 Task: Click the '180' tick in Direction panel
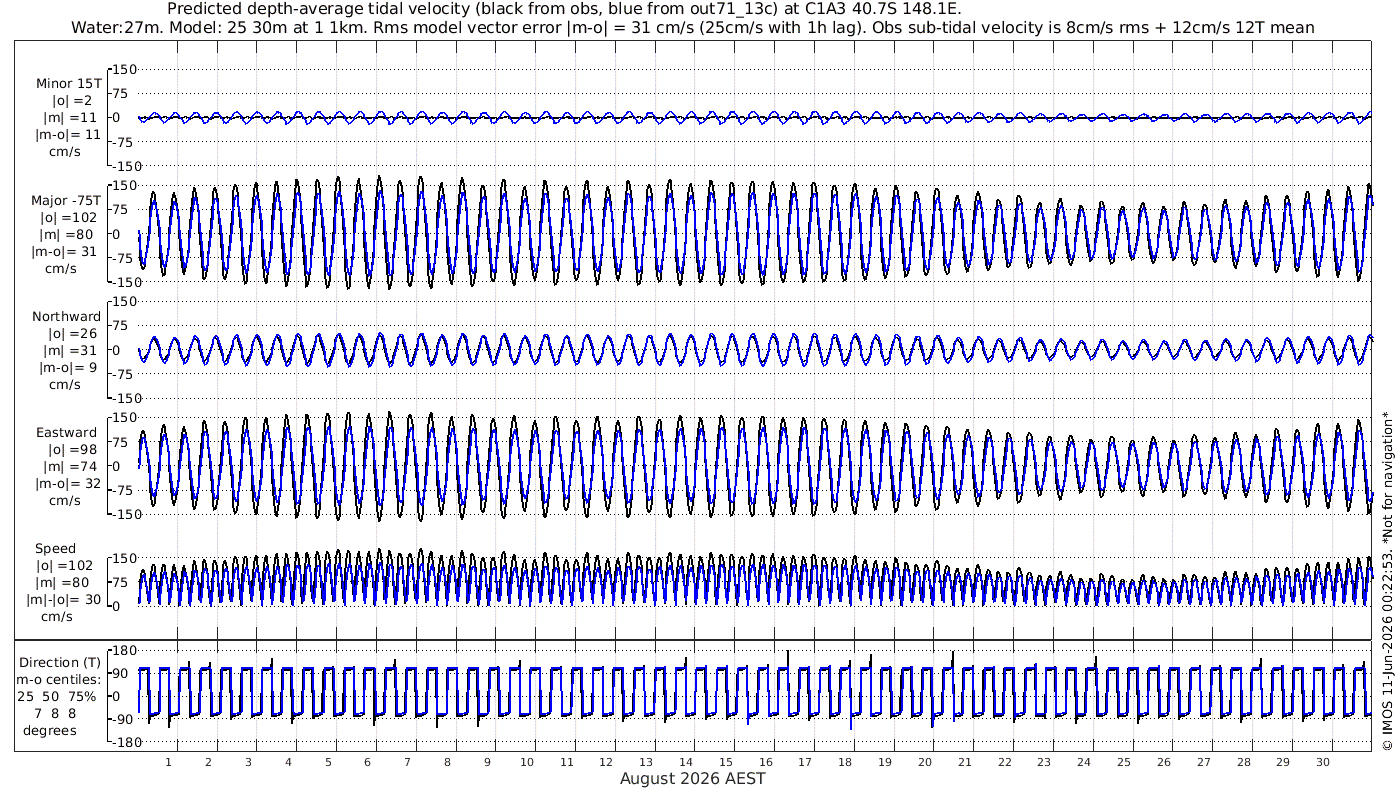tap(127, 651)
